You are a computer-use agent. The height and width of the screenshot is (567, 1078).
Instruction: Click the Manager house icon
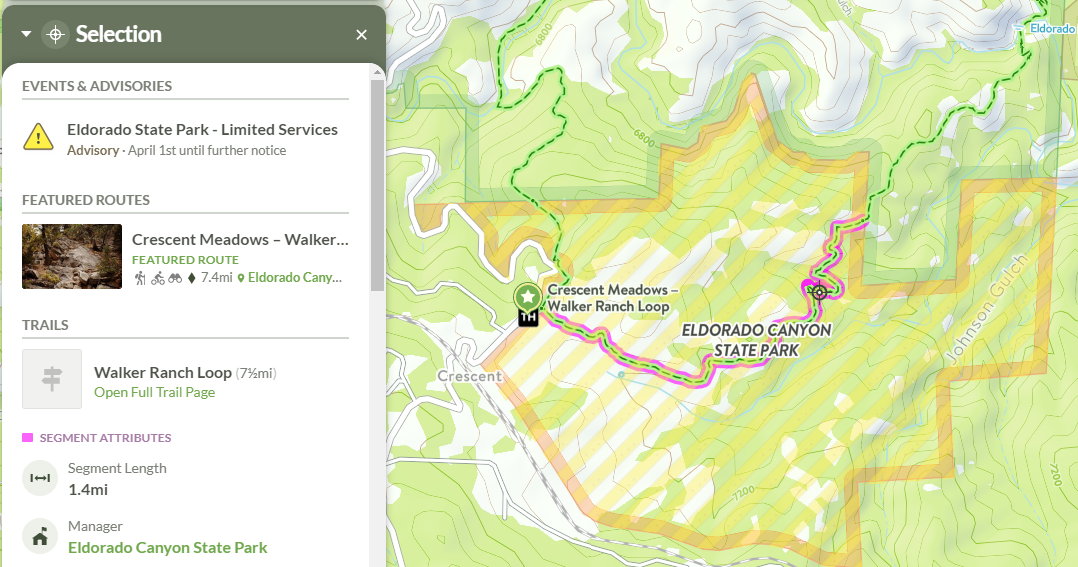pos(40,537)
